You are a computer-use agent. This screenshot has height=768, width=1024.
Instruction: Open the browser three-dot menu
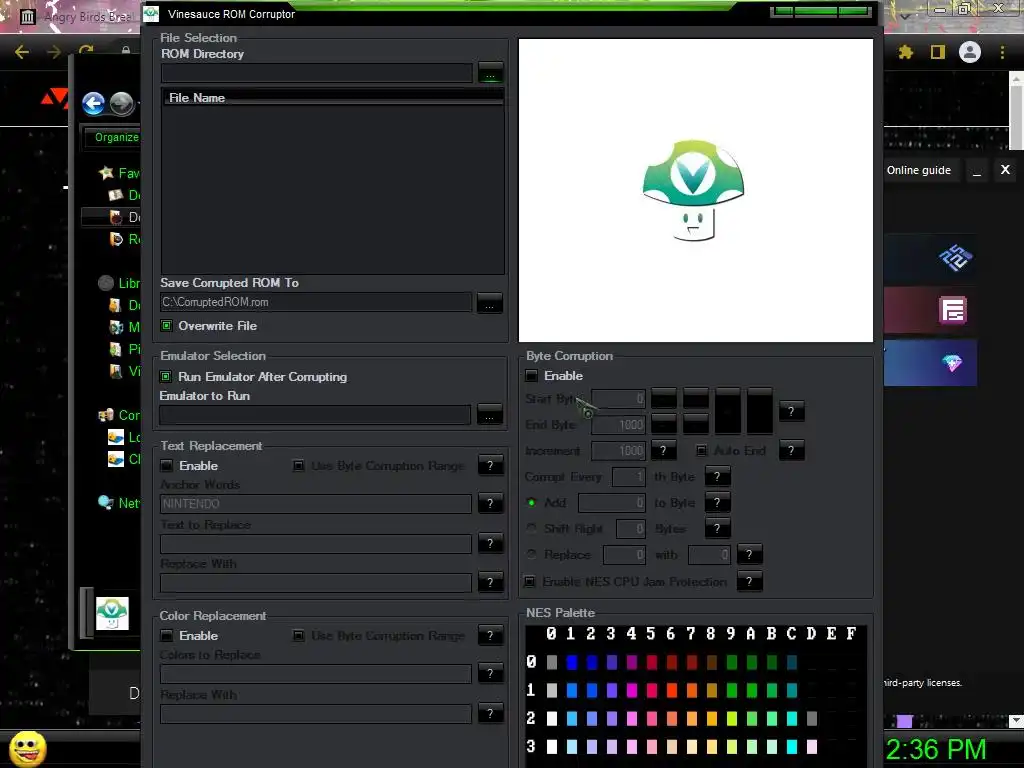pyautogui.click(x=1002, y=52)
